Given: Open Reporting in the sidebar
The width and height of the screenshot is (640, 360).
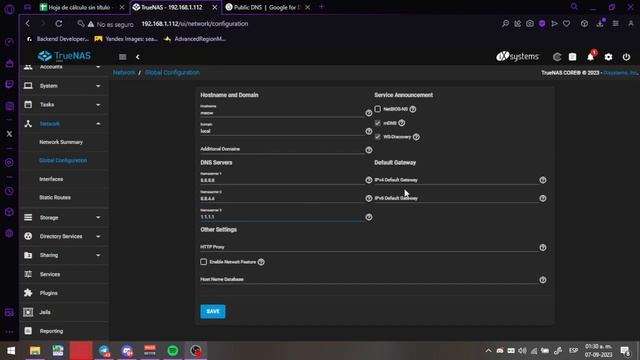Looking at the screenshot, I should [x=64, y=331].
